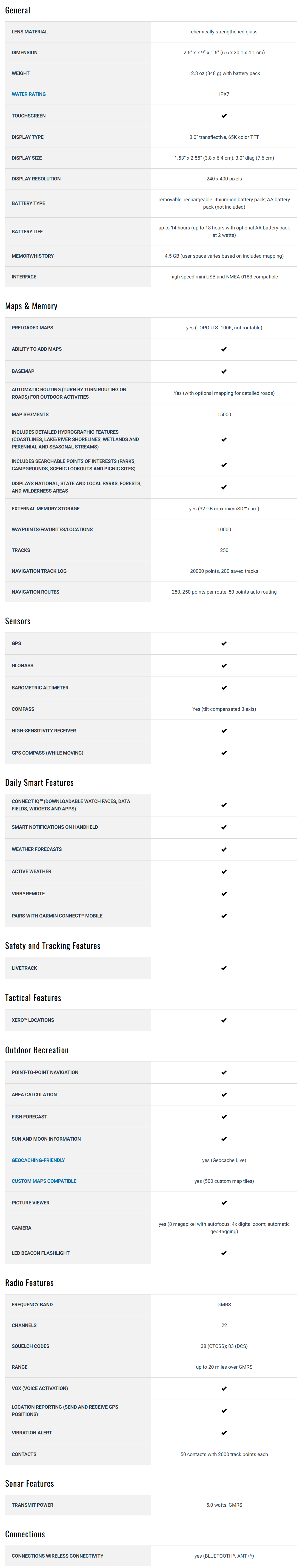The width and height of the screenshot is (297, 1568).
Task: Select the GLONASS checkmark icon
Action: [224, 665]
